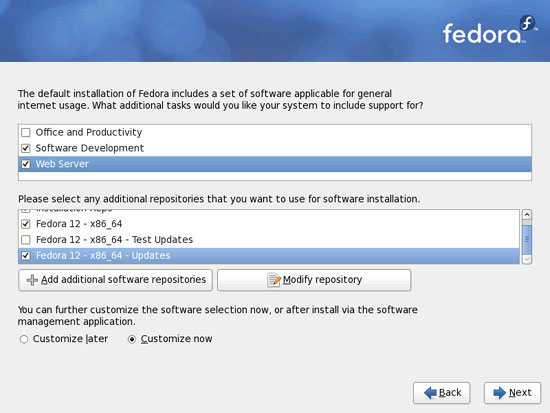The image size is (550, 413).
Task: Select the Fedora 12 - x86_64 - Test Updates row
Action: coord(269,240)
